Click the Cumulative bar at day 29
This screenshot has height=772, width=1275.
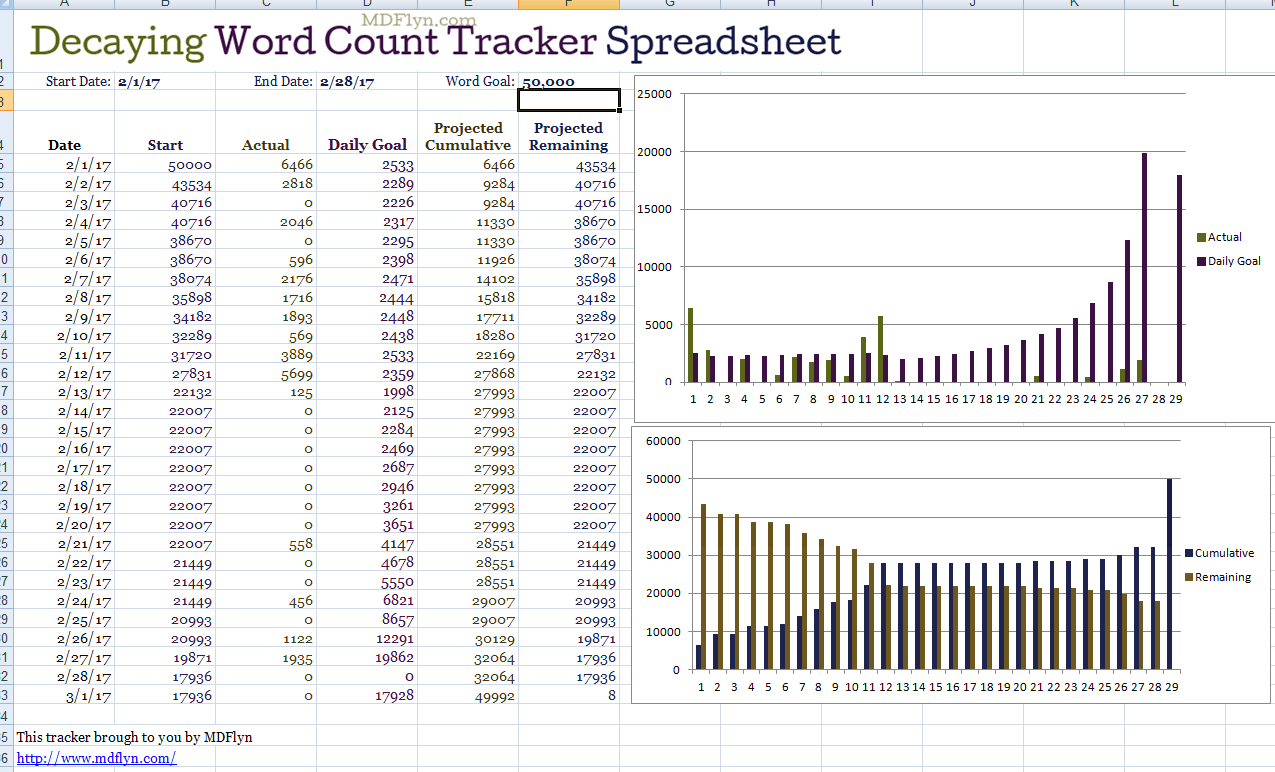click(1169, 574)
